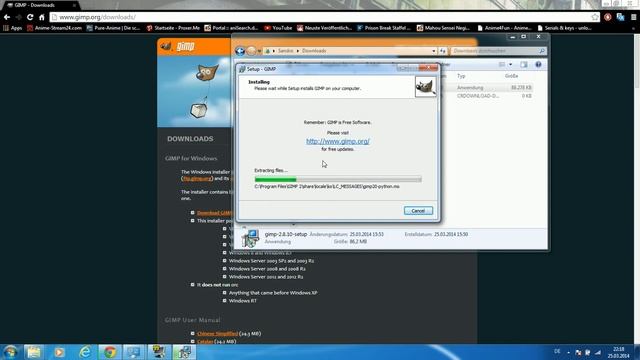Screen dimensions: 640x360
Task: Open the YouTube bookmark
Action: (278, 28)
